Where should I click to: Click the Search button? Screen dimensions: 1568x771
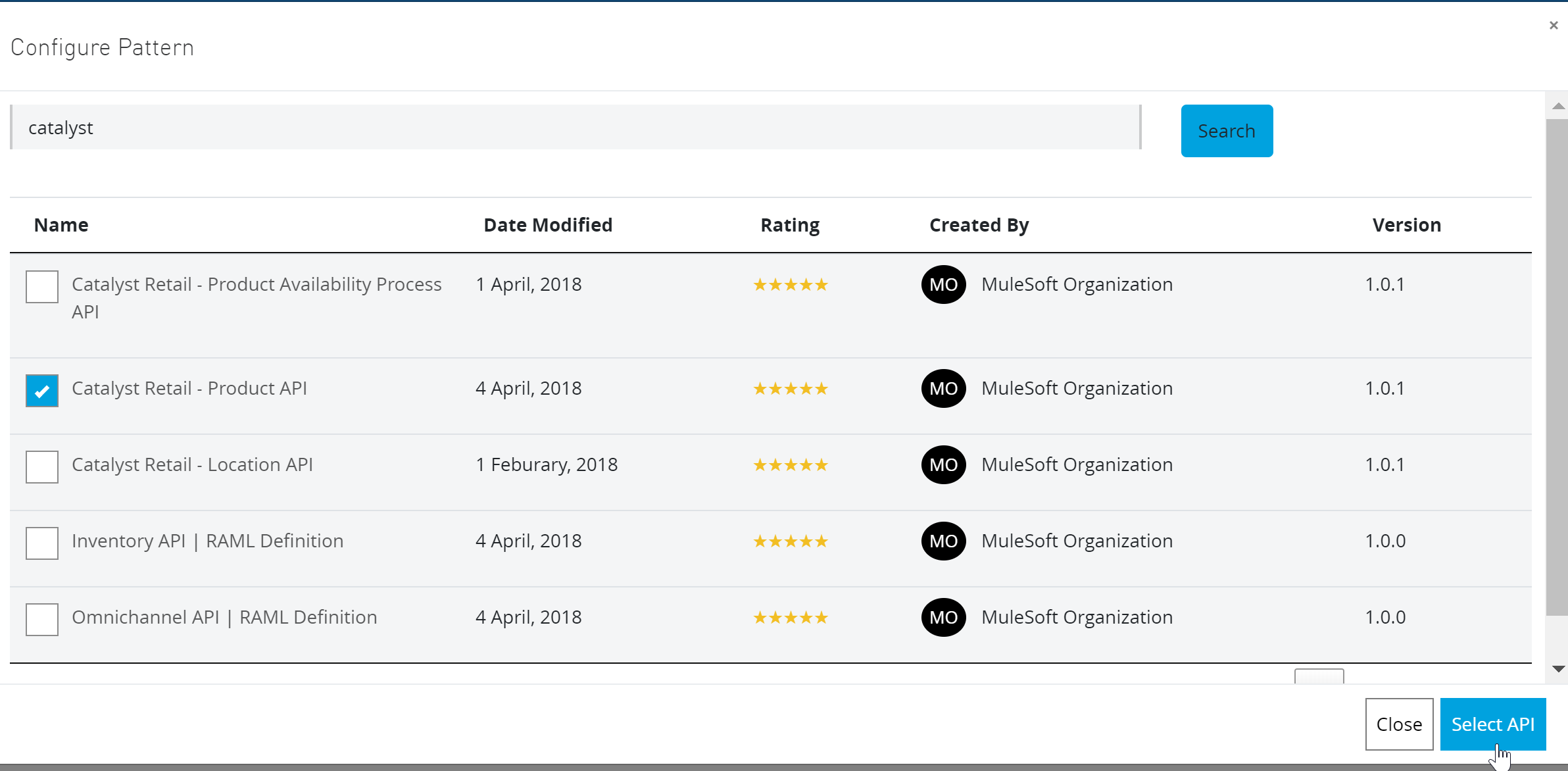coord(1227,131)
